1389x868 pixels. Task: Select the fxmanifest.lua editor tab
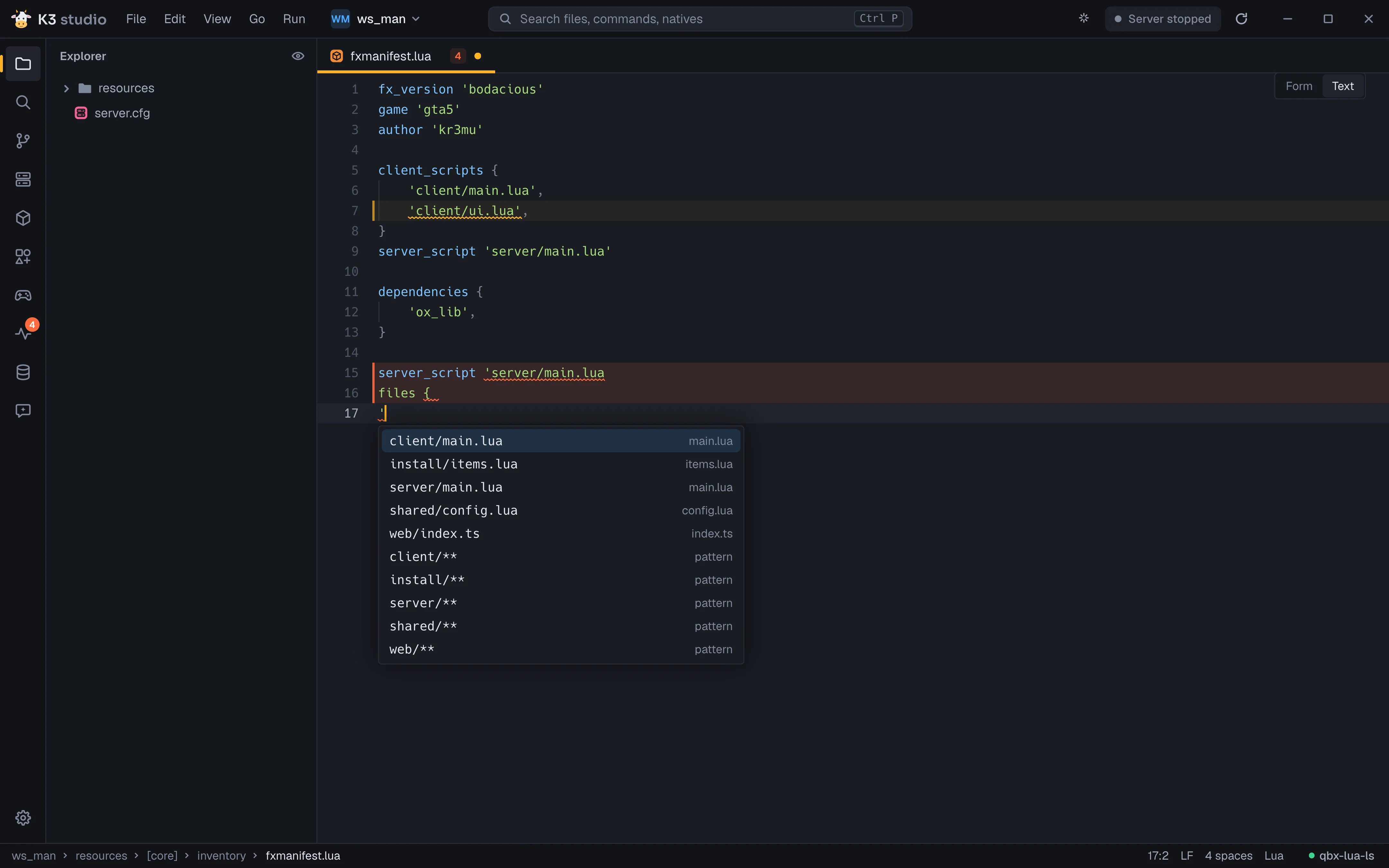[x=406, y=56]
